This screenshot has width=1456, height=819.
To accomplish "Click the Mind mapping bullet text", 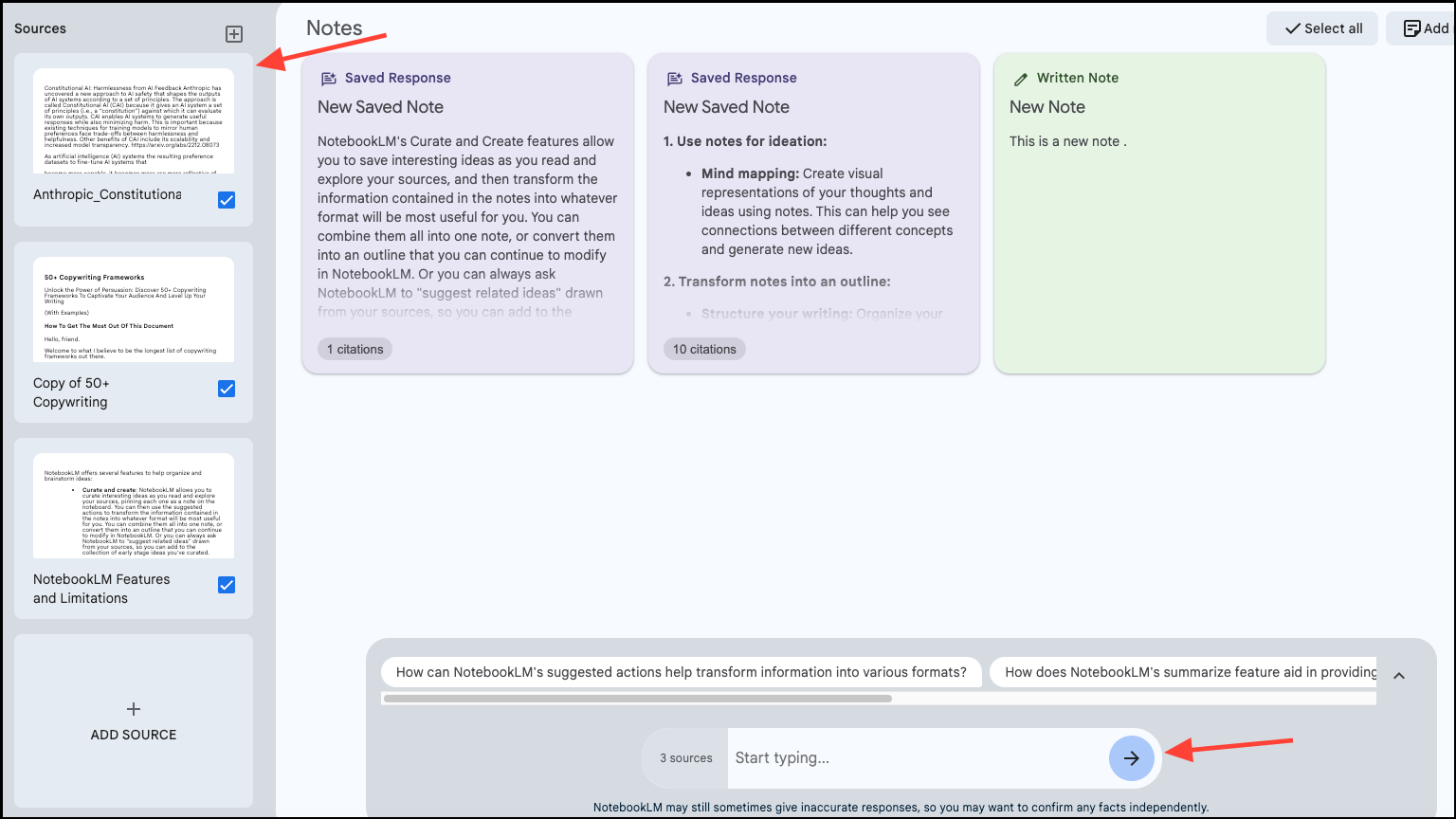I will [828, 211].
